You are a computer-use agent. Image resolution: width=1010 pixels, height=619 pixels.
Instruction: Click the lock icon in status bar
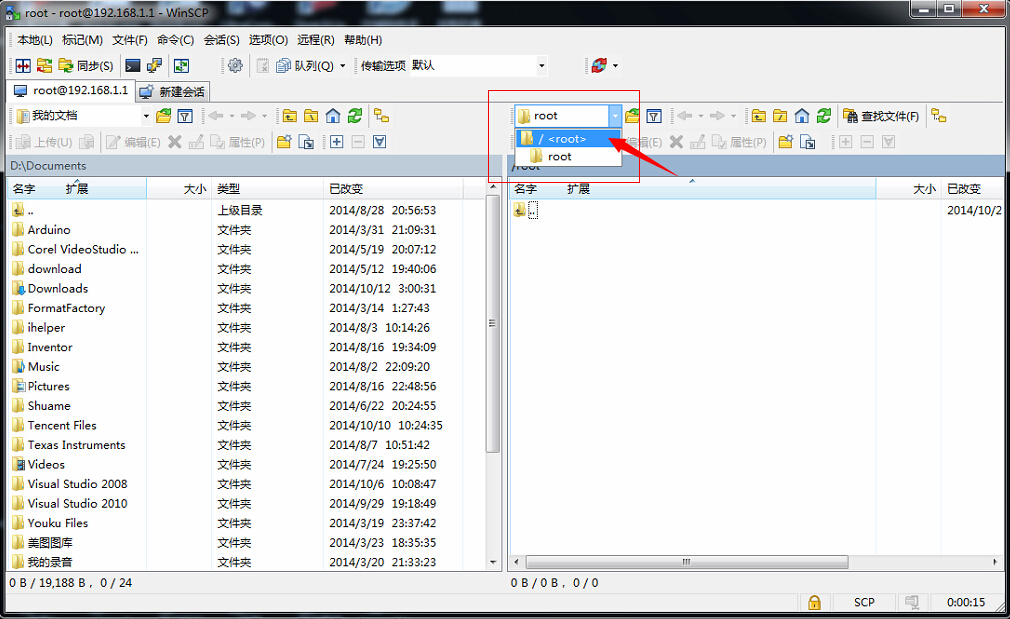pyautogui.click(x=814, y=602)
